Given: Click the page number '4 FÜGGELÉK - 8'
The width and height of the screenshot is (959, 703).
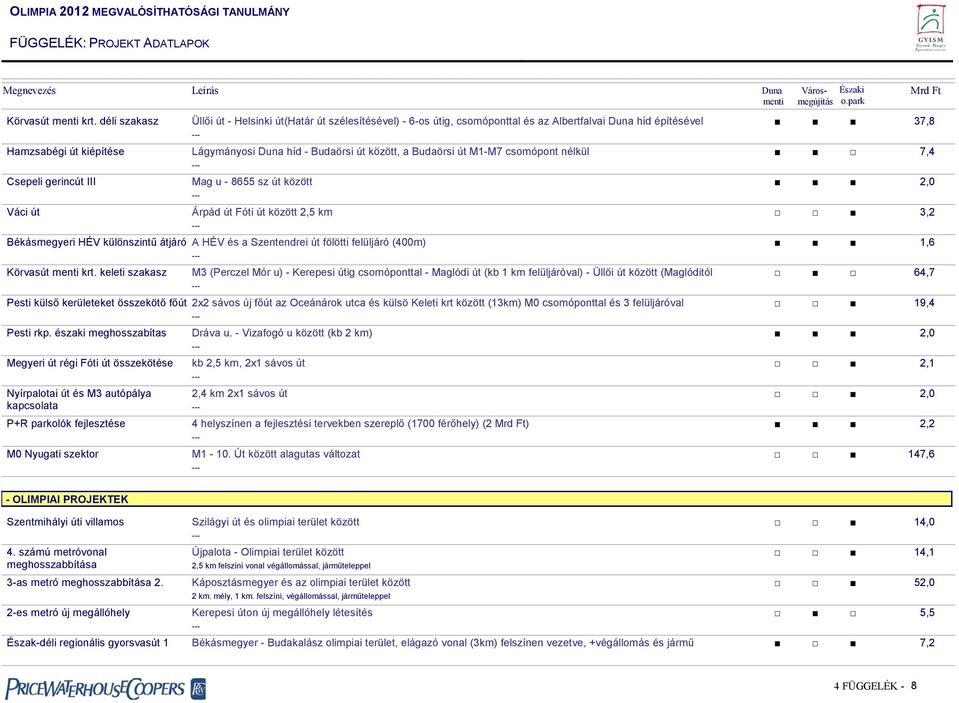Looking at the screenshot, I should pos(875,686).
